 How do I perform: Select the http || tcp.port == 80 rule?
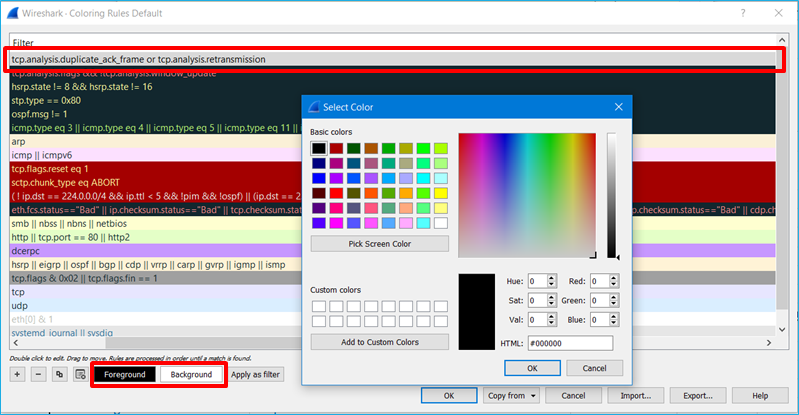pos(155,237)
